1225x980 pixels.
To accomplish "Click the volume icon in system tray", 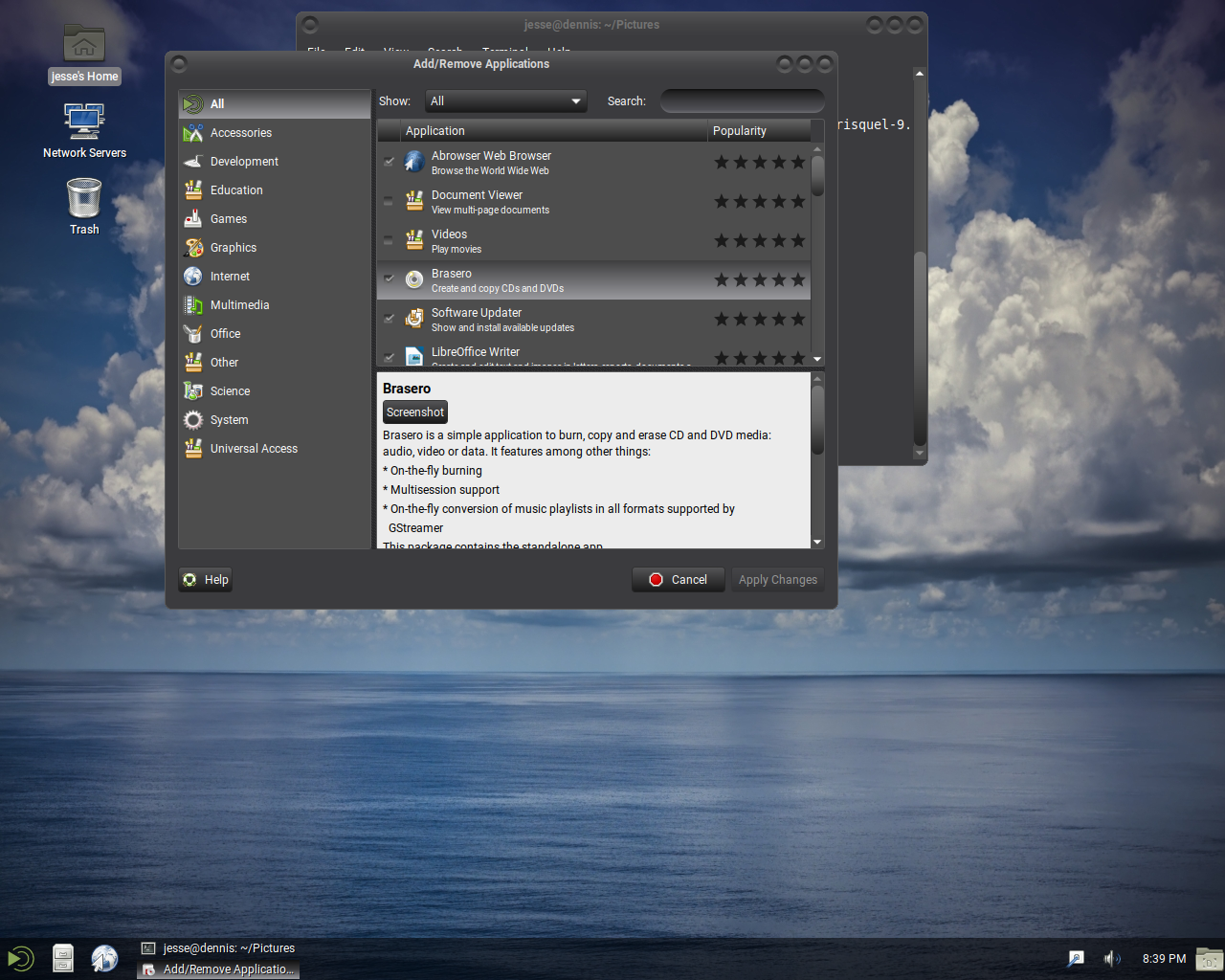I will point(1111,958).
